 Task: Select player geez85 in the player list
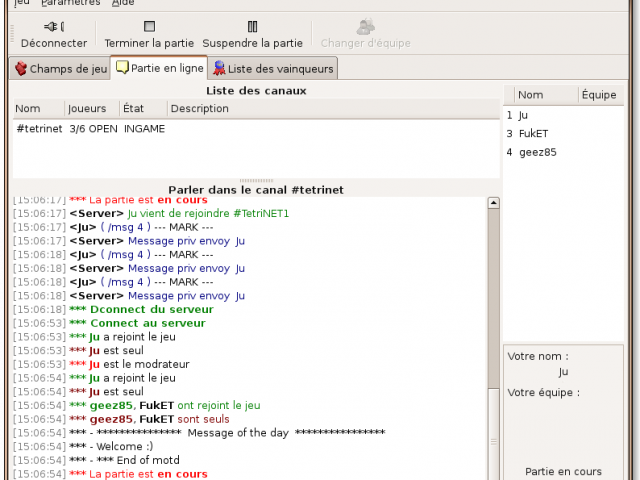[x=563, y=153]
